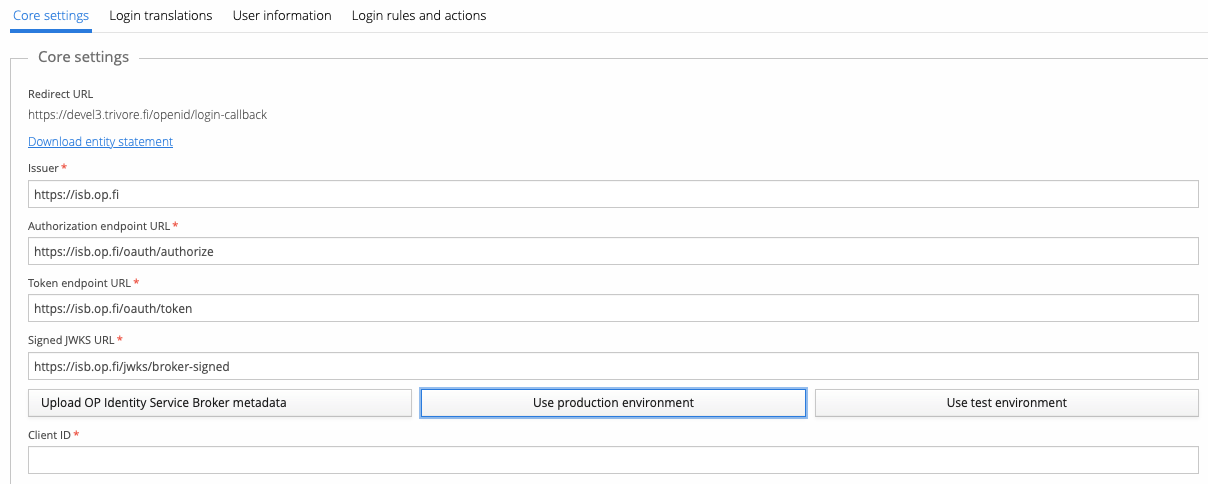Screen dimensions: 1208x484
Task: Switch to the Login translations tab
Action: 161,16
